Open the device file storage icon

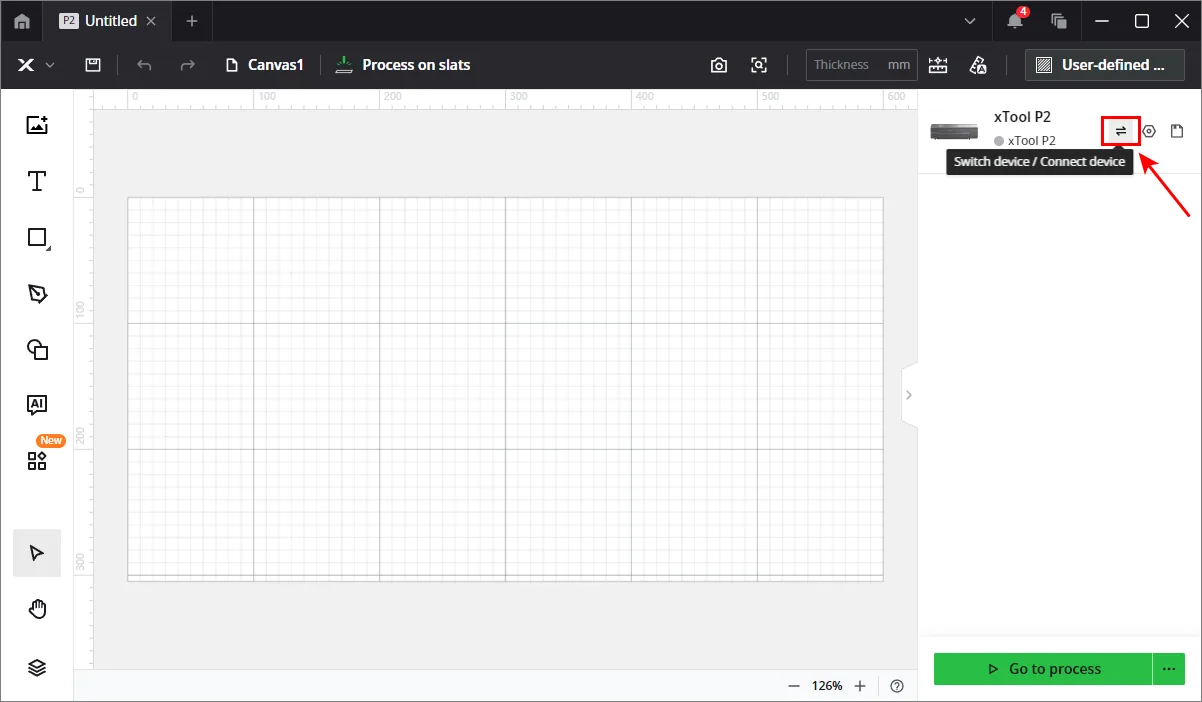(x=1177, y=131)
